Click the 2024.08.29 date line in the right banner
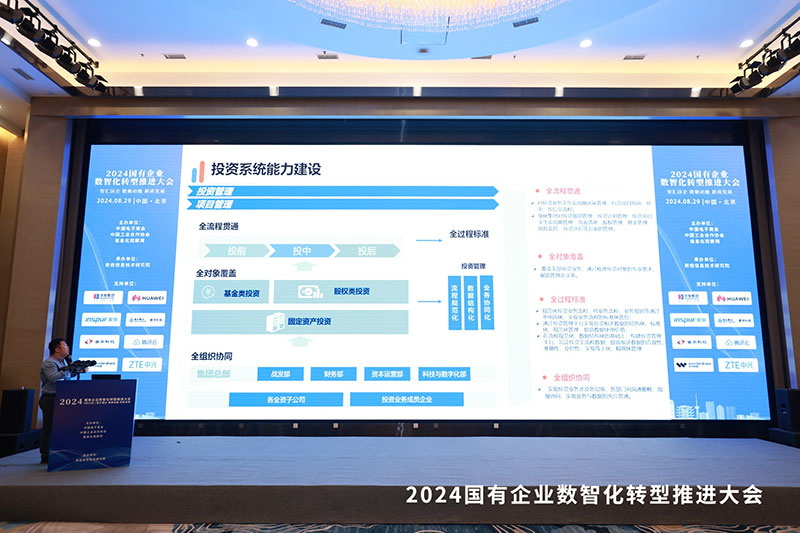800x533 pixels. pyautogui.click(x=701, y=201)
